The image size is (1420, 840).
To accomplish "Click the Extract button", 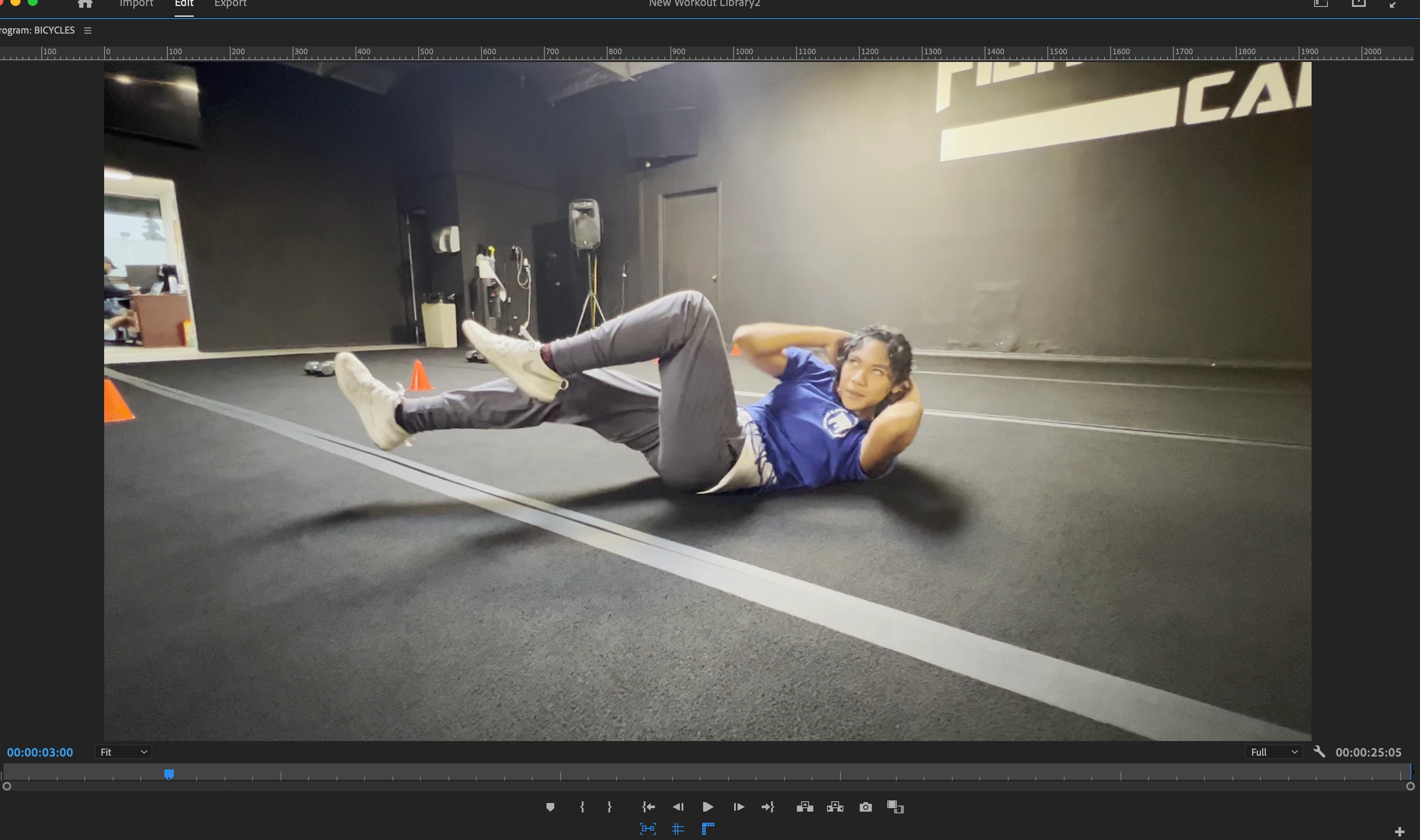I will 835,807.
